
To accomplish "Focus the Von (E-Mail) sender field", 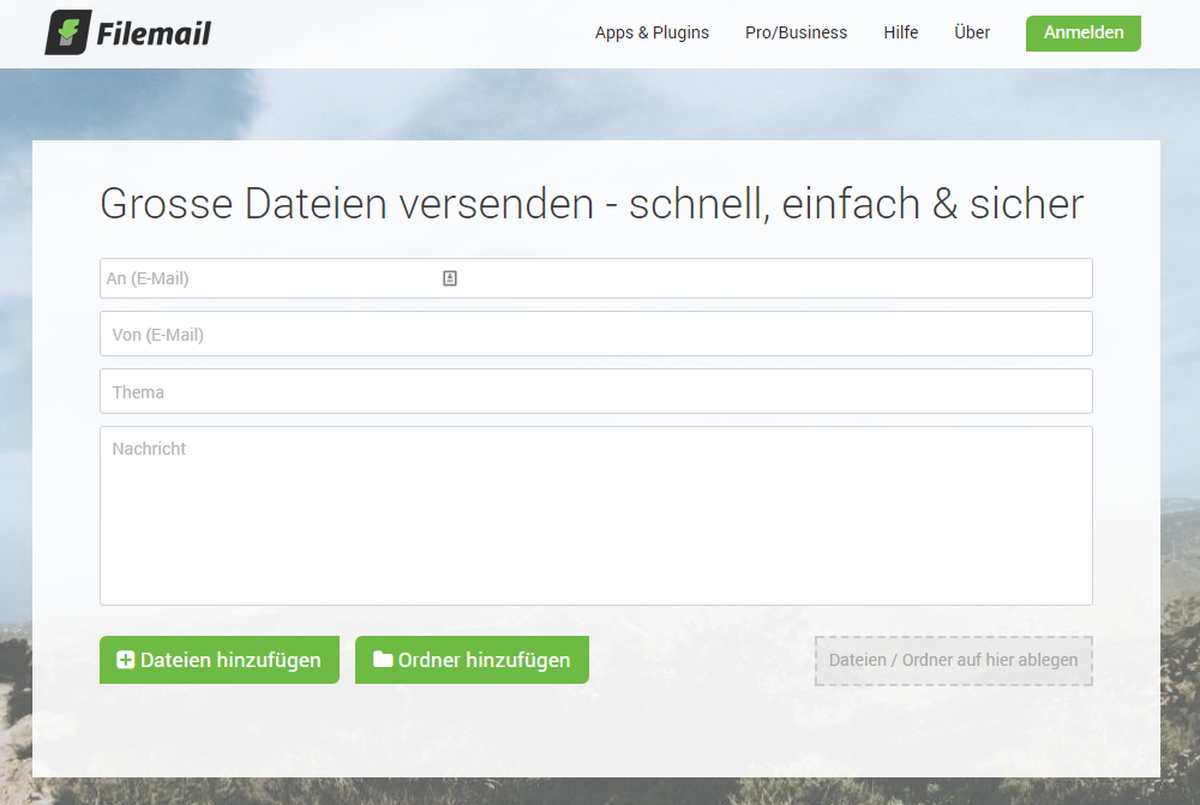I will [596, 334].
